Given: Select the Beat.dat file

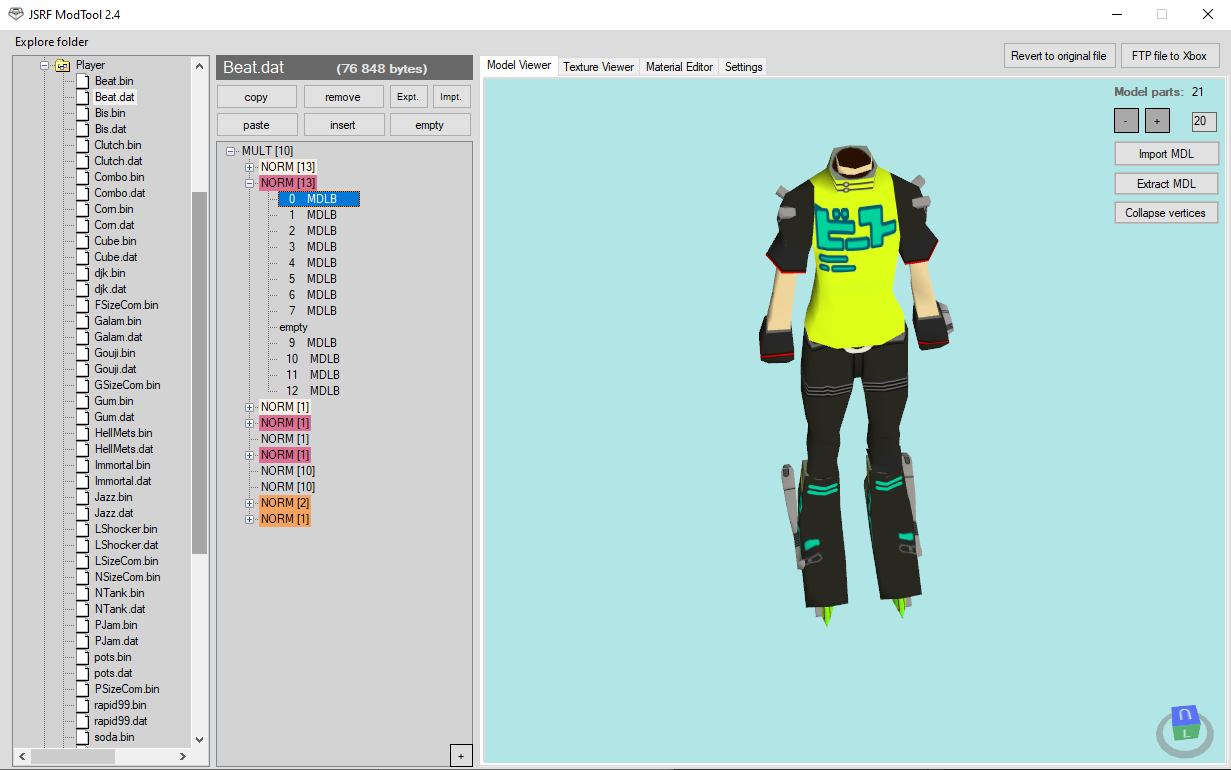Looking at the screenshot, I should coord(115,97).
